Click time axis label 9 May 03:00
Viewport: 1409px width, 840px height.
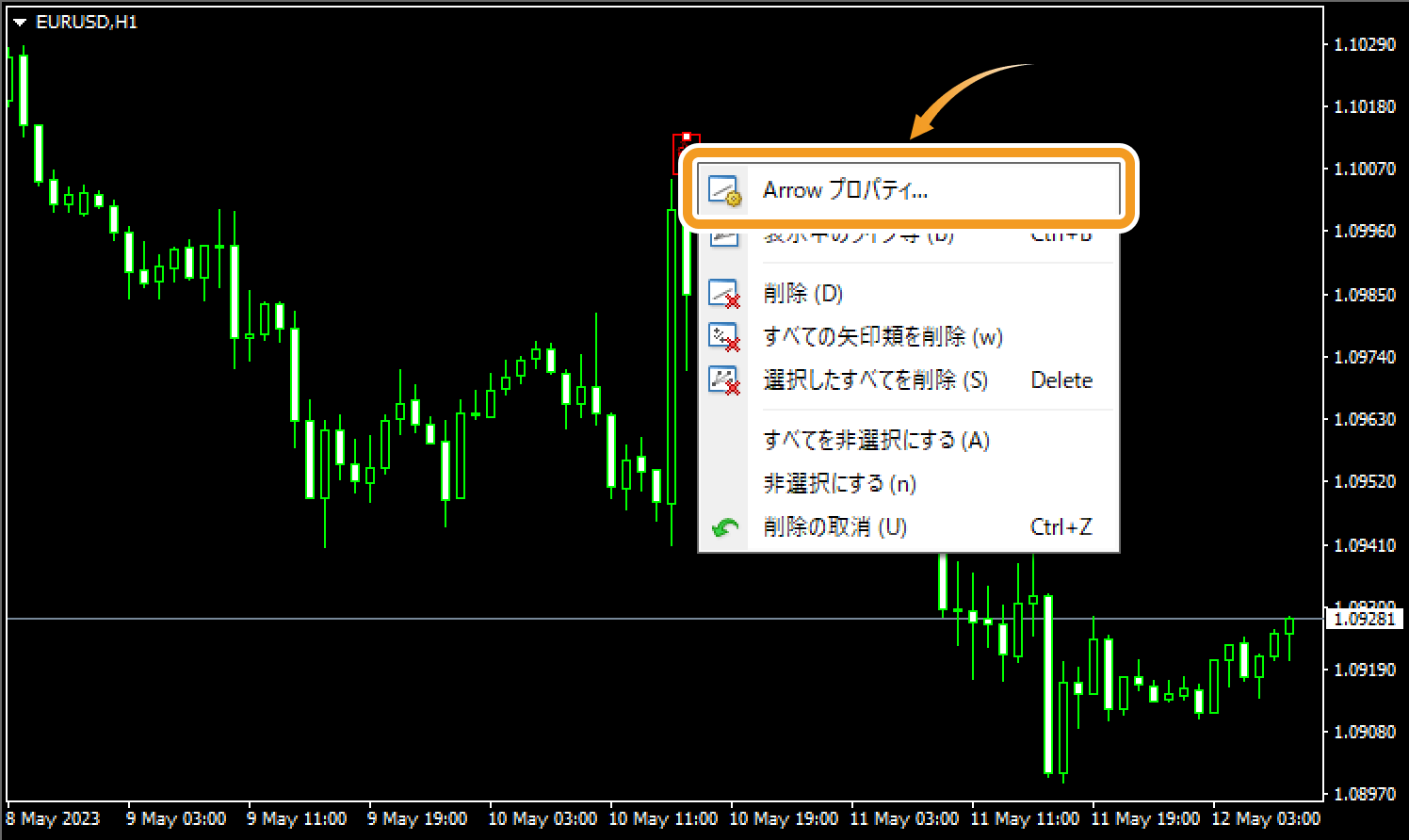(x=176, y=818)
